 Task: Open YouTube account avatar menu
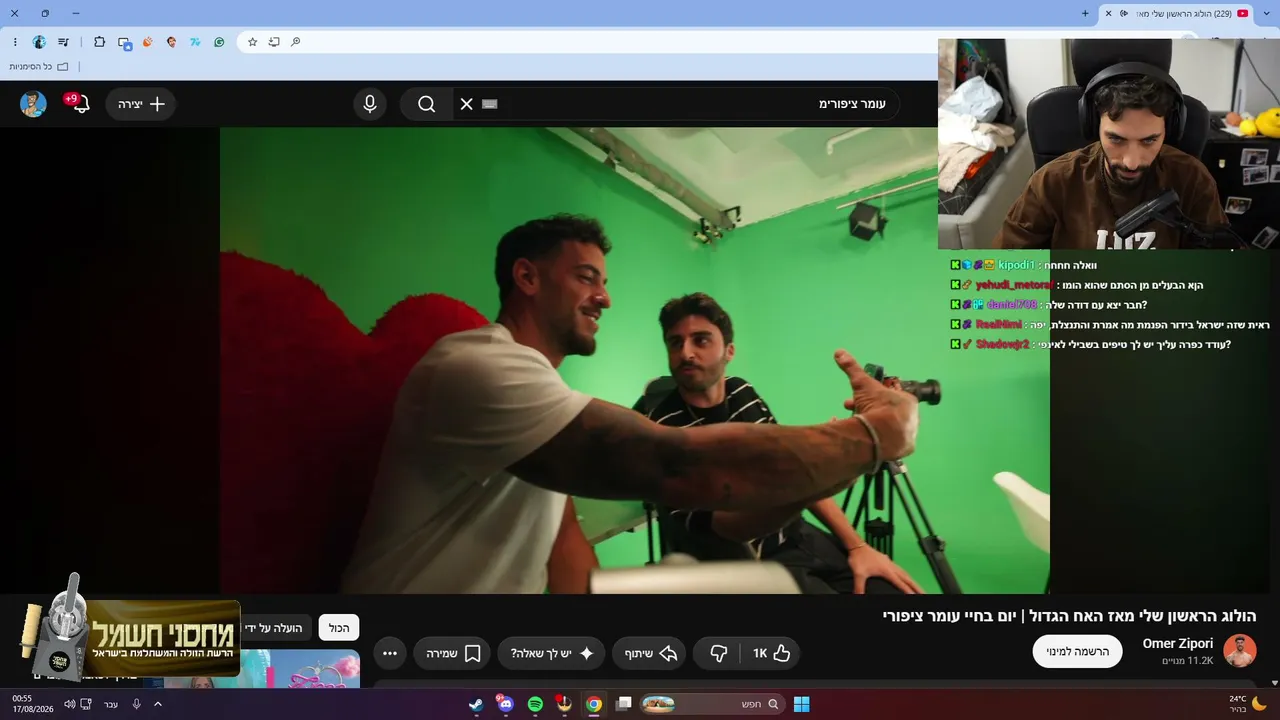click(x=33, y=104)
